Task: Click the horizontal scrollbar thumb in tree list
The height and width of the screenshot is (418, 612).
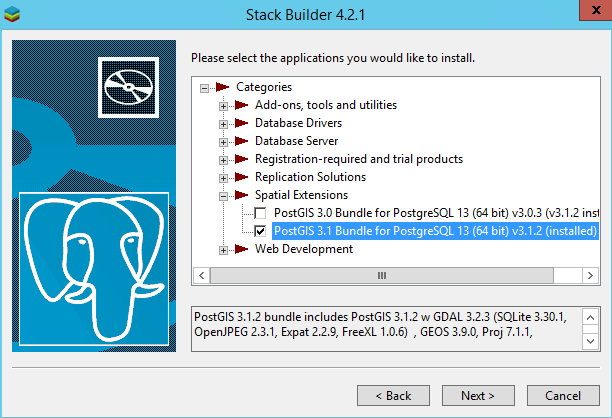Action: click(x=382, y=276)
